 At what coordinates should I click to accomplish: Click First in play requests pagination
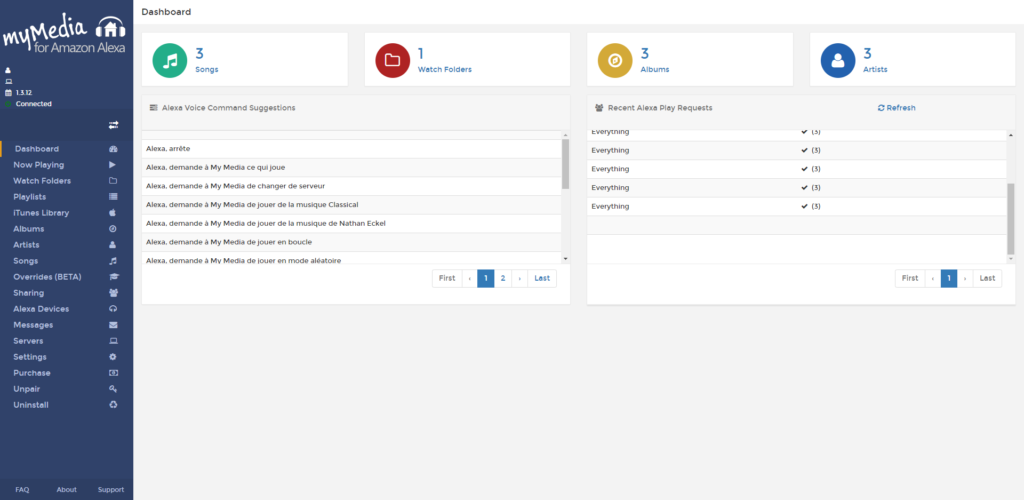(910, 278)
